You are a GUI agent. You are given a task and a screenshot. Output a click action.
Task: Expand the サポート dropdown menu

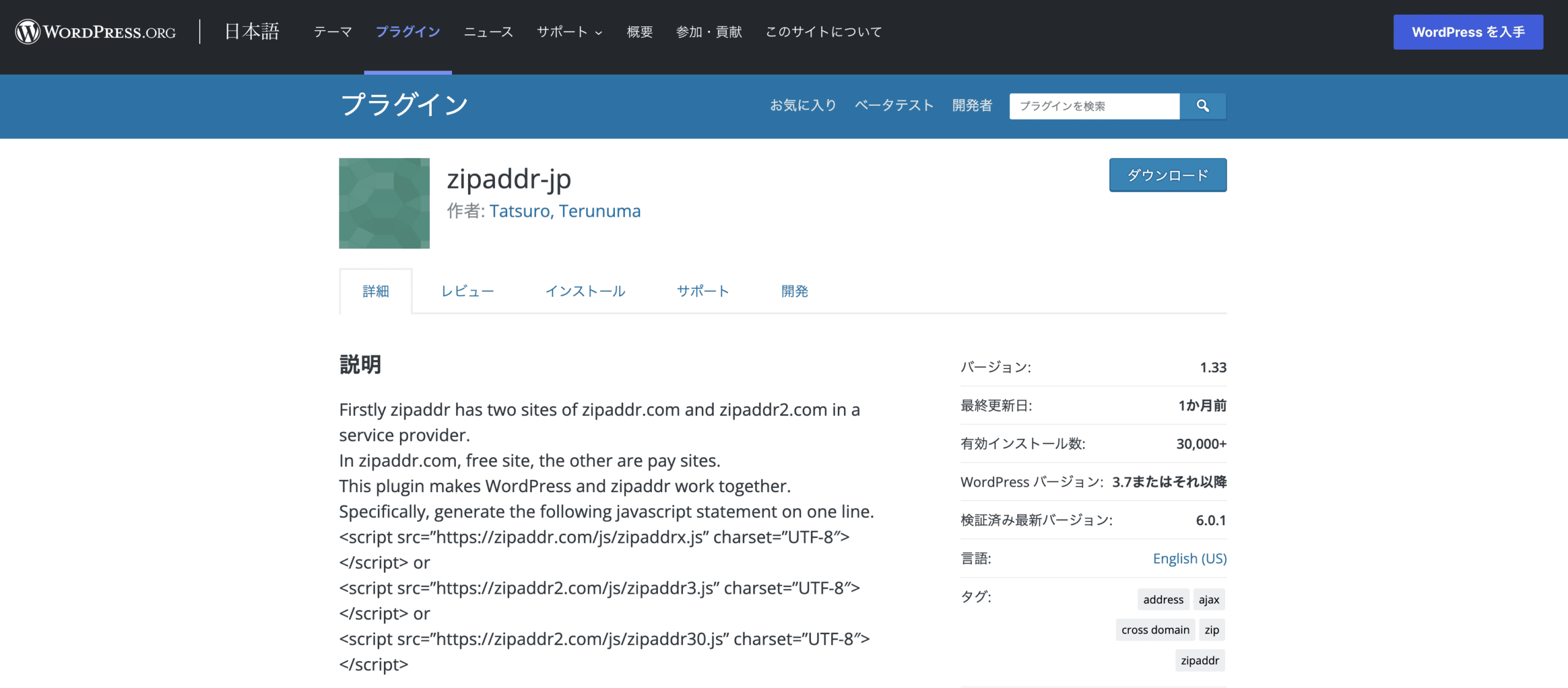(567, 32)
